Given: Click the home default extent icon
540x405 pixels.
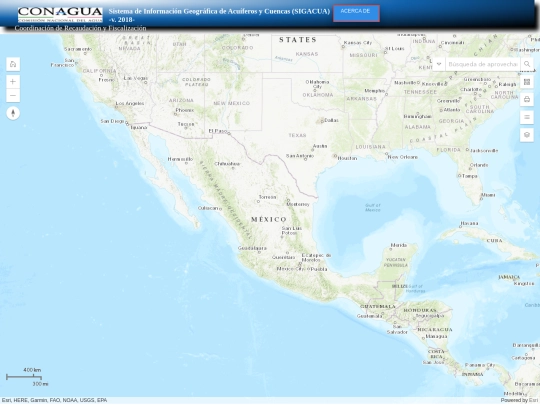Looking at the screenshot, I should (13, 64).
